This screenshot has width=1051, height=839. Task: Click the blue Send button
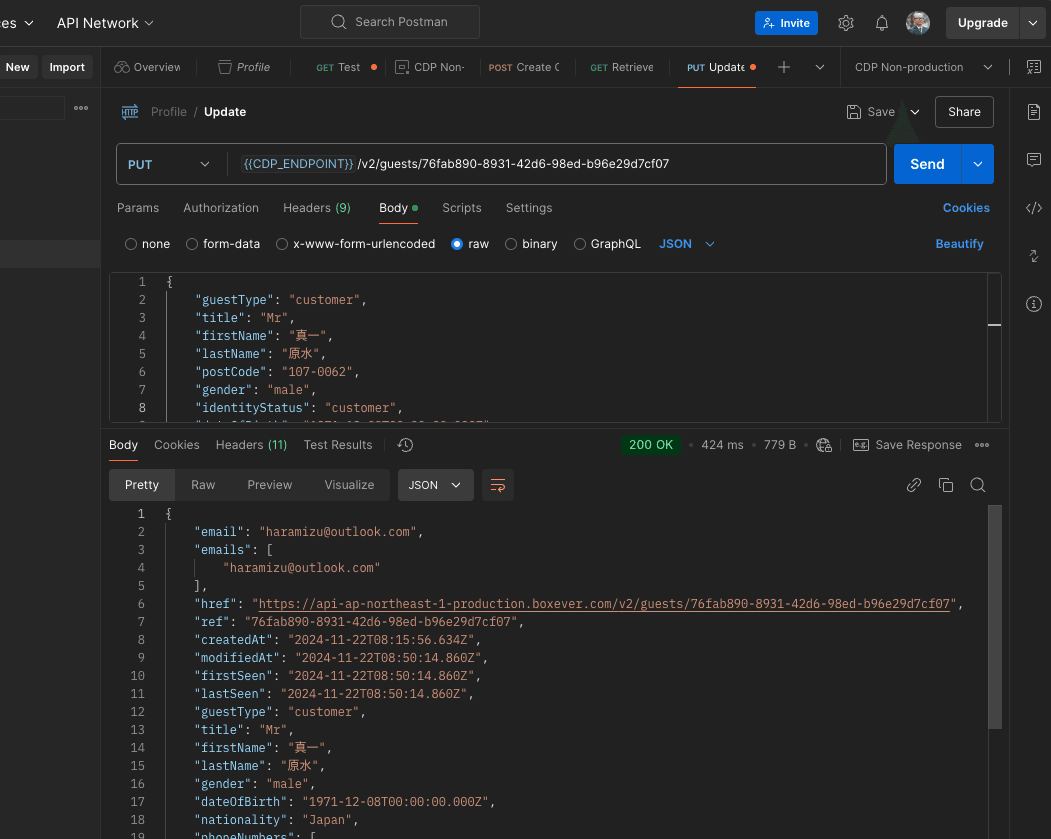[x=927, y=164]
